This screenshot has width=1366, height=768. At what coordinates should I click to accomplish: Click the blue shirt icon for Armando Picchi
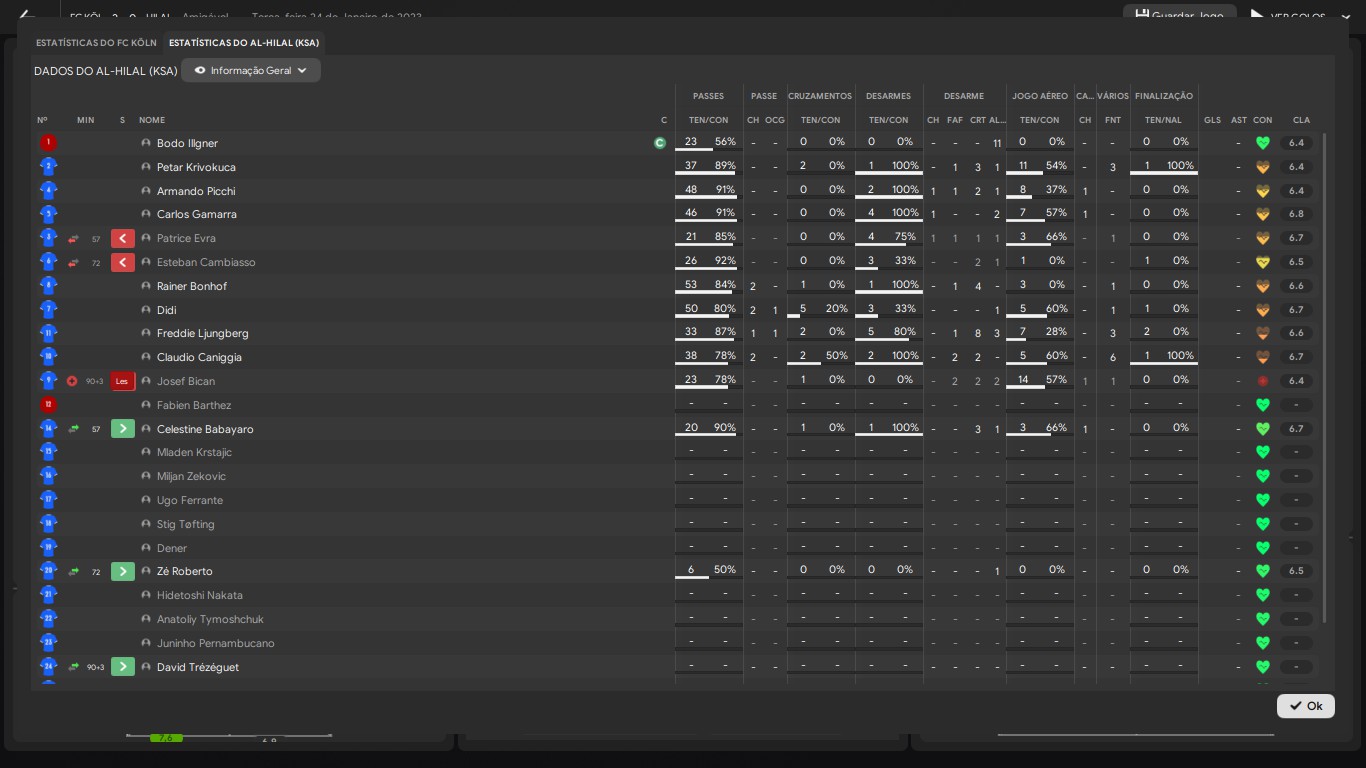tap(48, 191)
